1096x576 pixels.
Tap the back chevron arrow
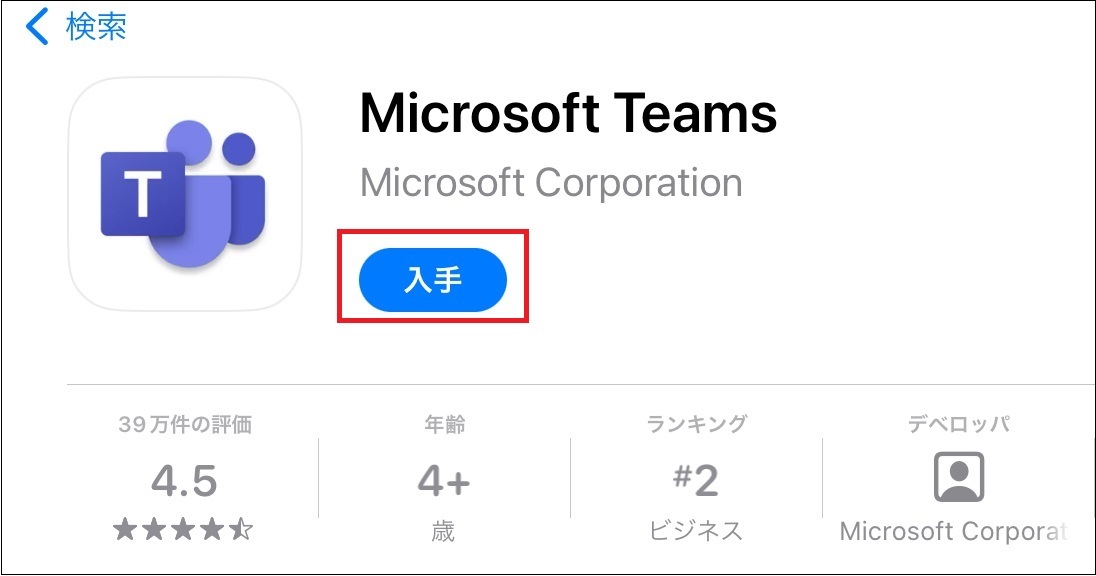point(36,27)
